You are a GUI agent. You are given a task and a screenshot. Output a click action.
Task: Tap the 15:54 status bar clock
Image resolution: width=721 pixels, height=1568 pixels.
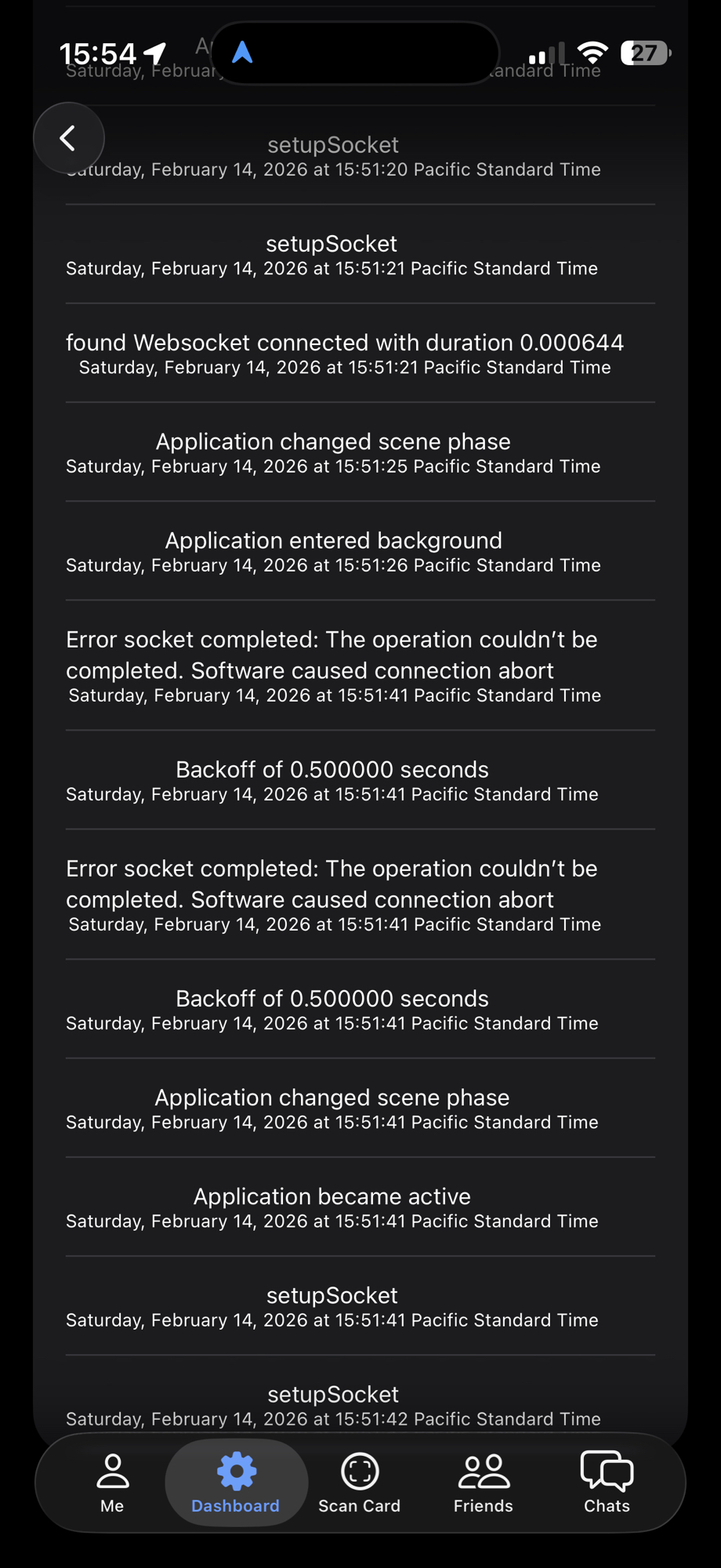(98, 53)
